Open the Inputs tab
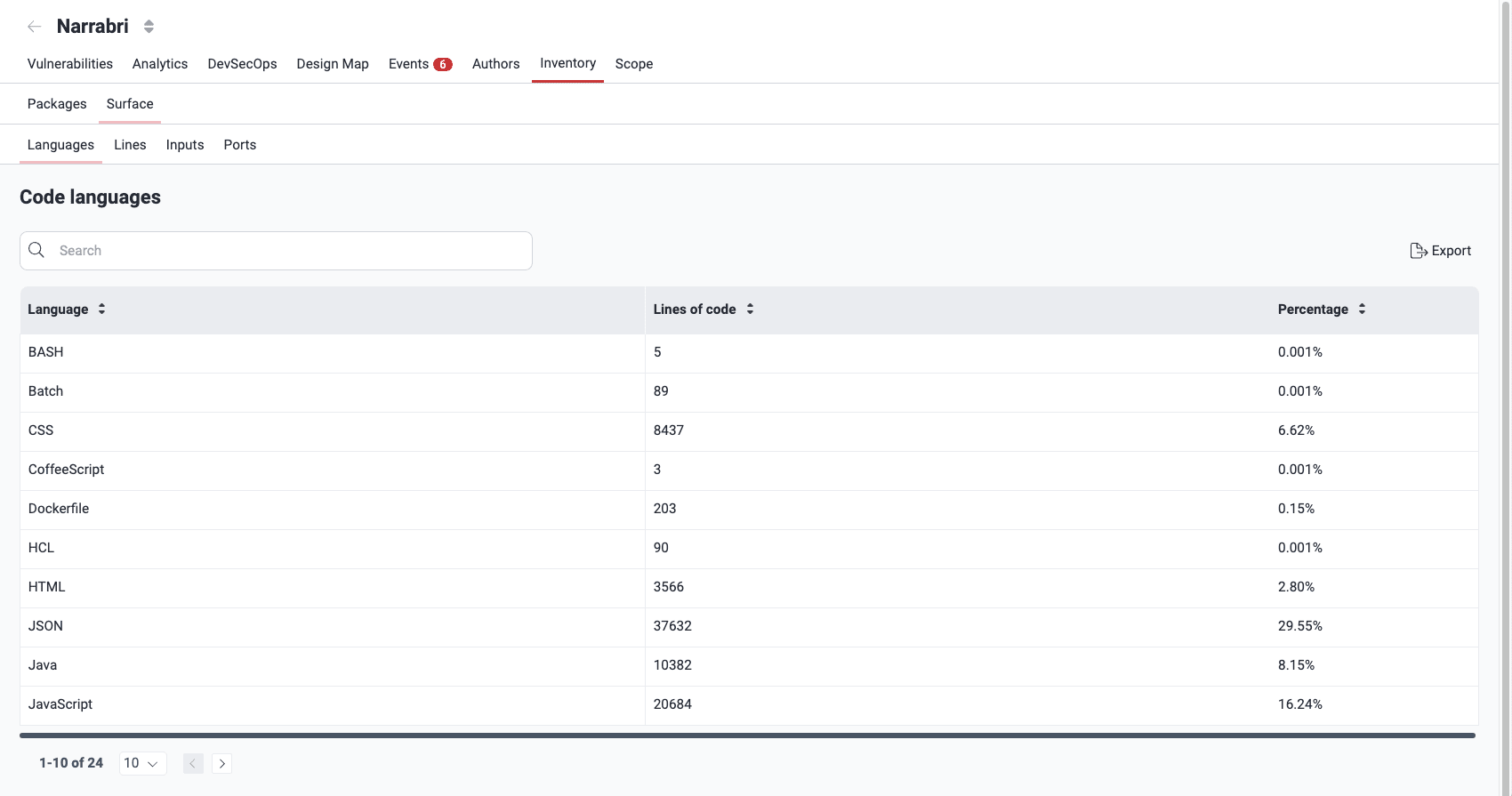1512x796 pixels. pyautogui.click(x=185, y=145)
